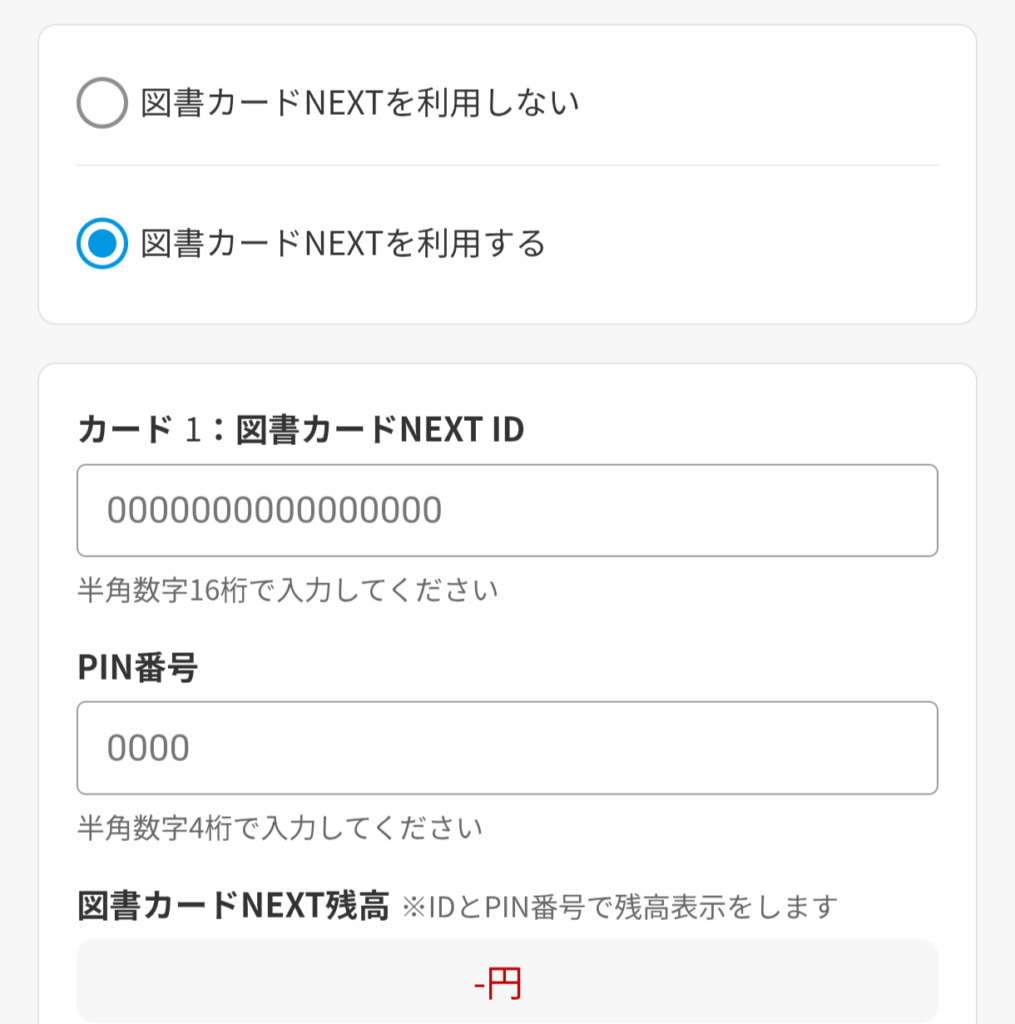The image size is (1015, 1024).
Task: Click the PIN番号 heading label
Action: (137, 668)
